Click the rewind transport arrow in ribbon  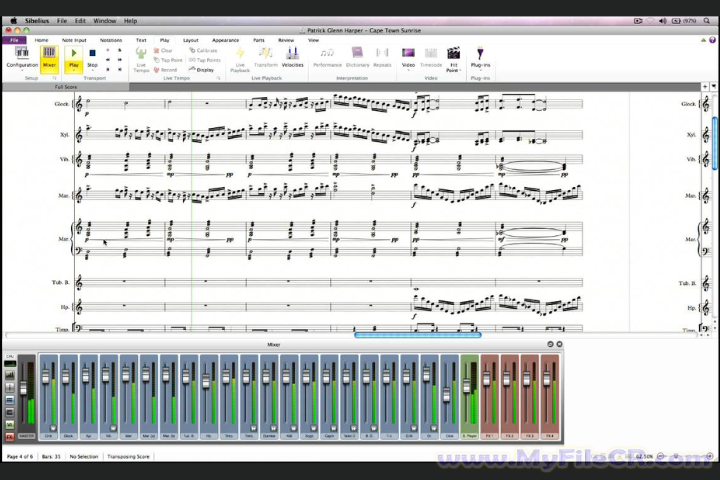[x=108, y=60]
